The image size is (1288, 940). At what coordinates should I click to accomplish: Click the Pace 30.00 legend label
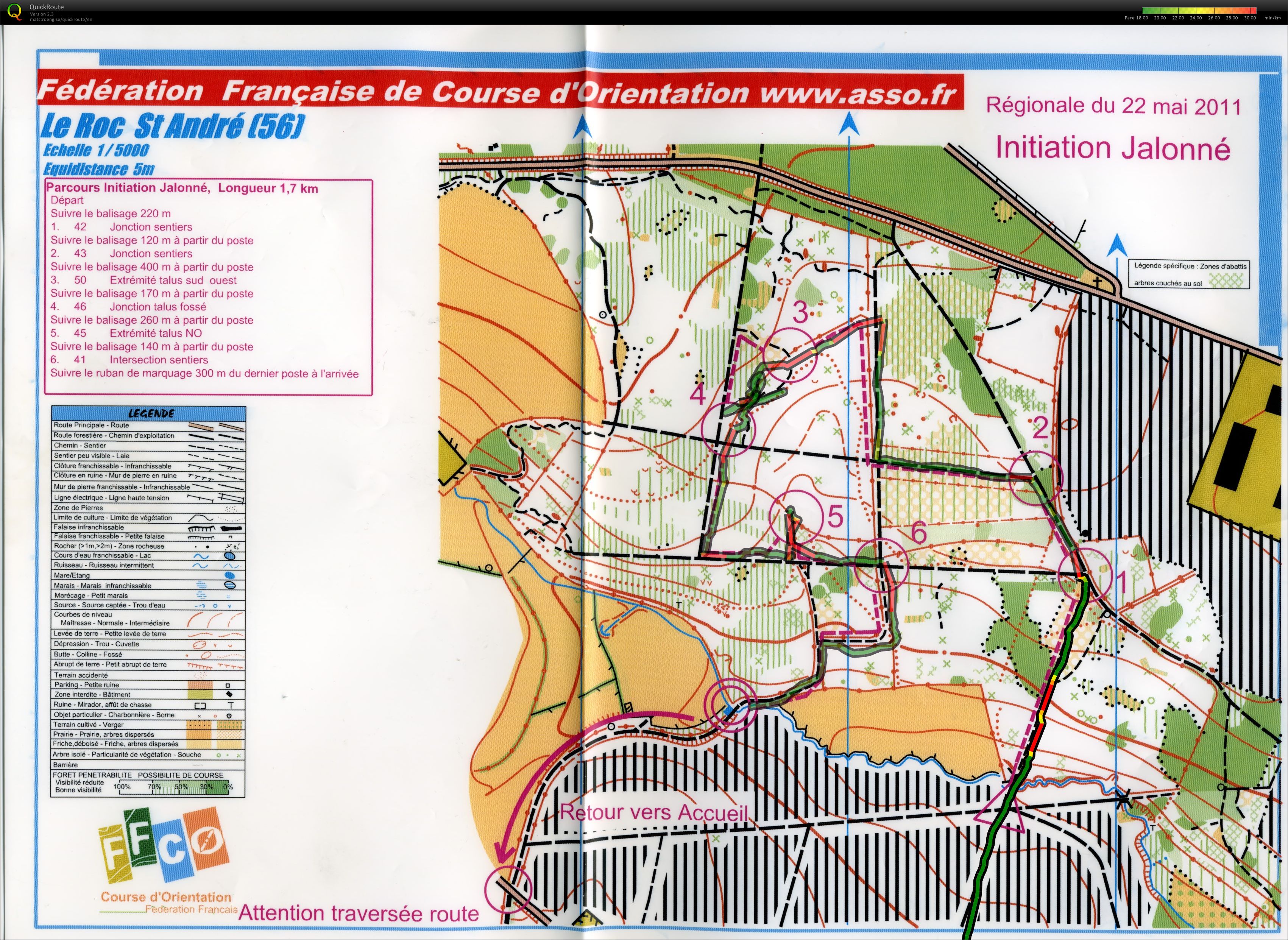tap(1250, 18)
